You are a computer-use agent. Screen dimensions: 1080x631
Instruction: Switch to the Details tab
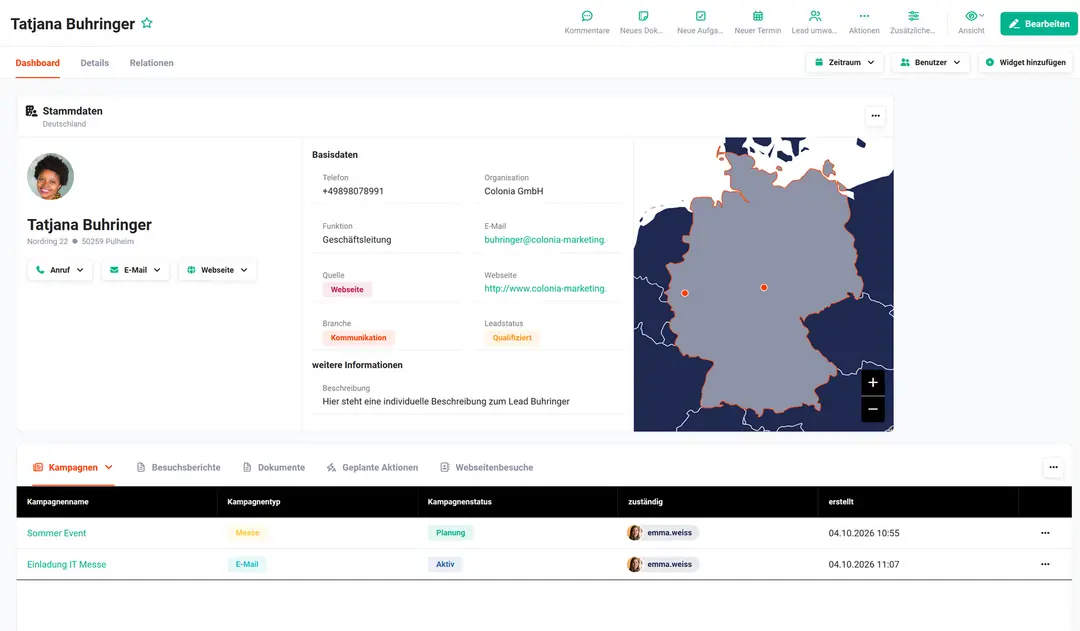click(x=94, y=63)
